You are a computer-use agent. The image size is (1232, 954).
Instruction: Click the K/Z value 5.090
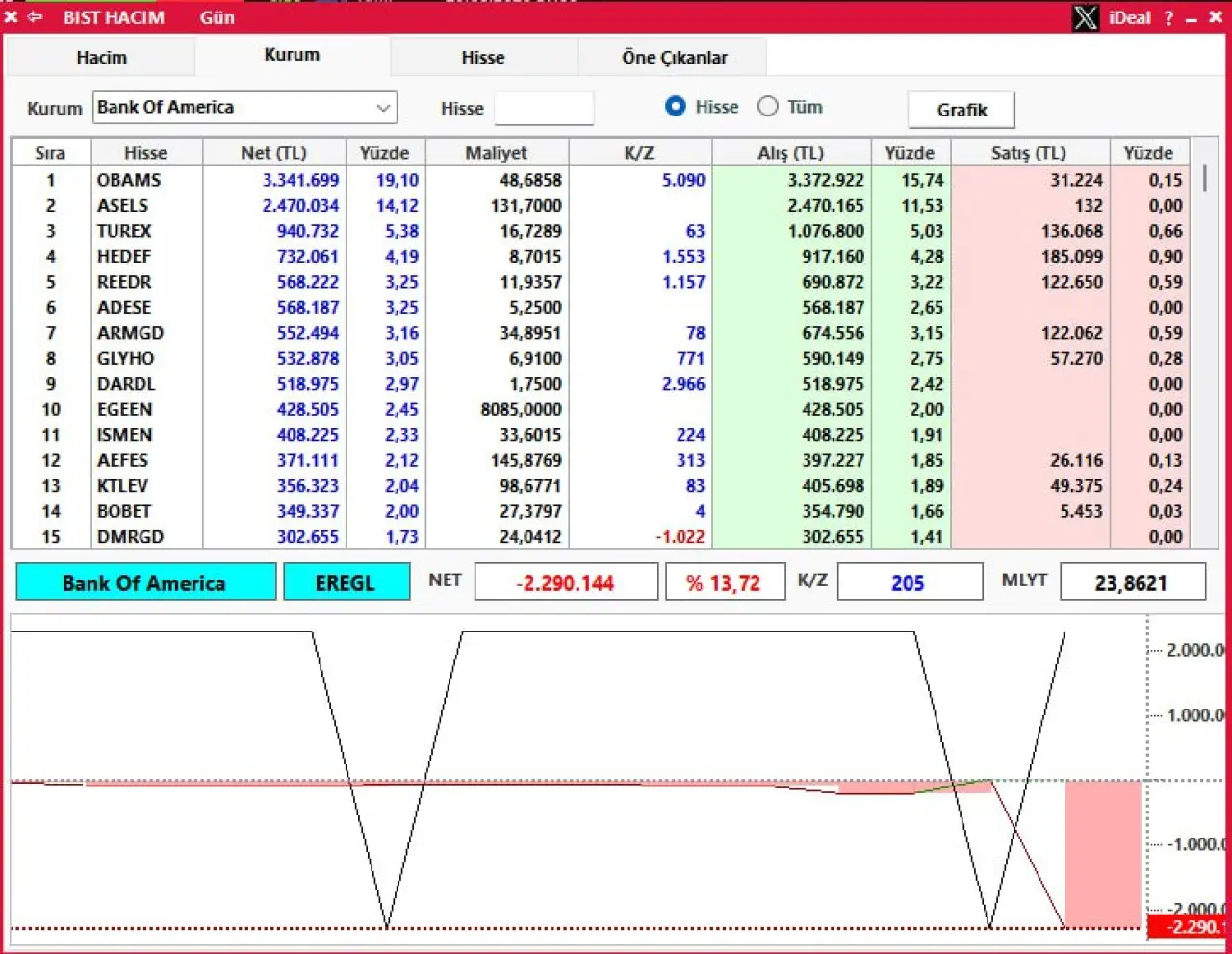pyautogui.click(x=683, y=180)
